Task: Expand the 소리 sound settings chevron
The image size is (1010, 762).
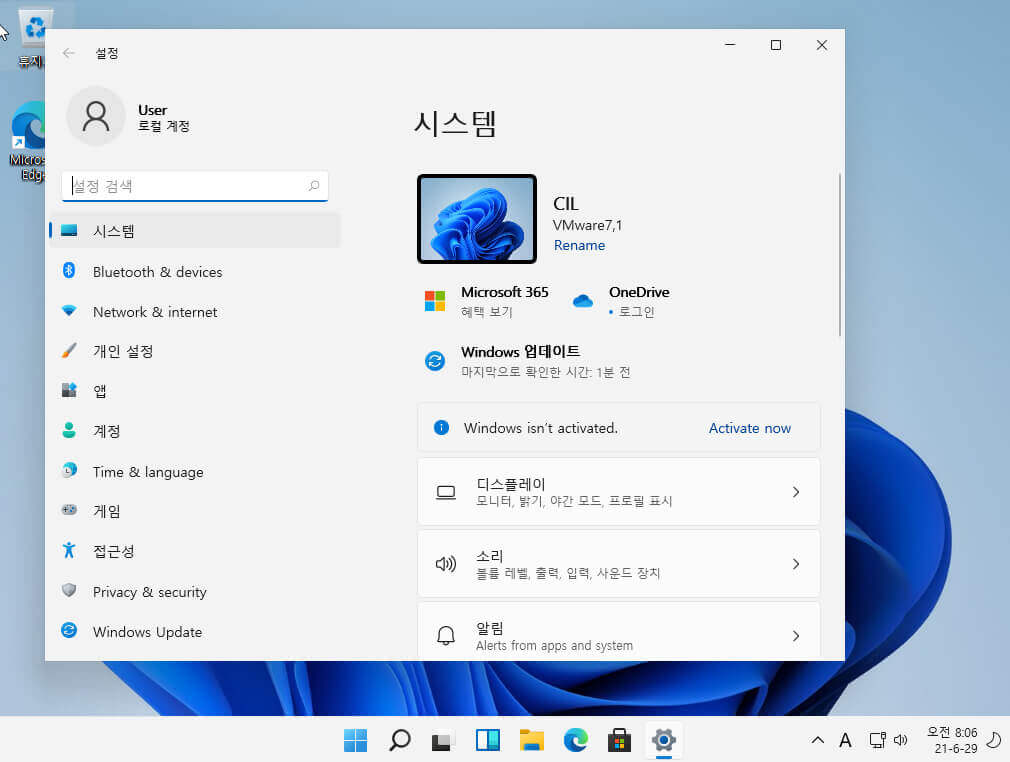Action: pos(796,564)
